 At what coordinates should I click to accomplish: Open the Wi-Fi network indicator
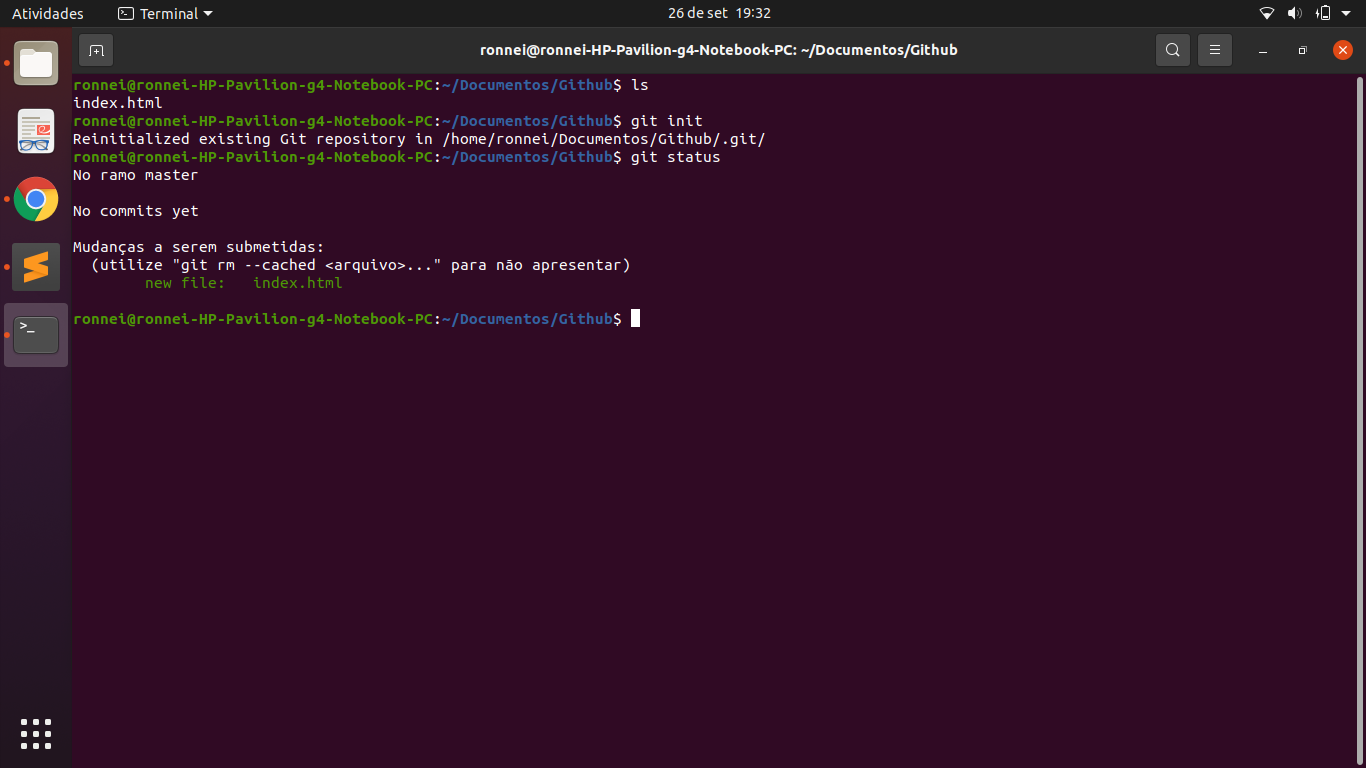coord(1267,14)
